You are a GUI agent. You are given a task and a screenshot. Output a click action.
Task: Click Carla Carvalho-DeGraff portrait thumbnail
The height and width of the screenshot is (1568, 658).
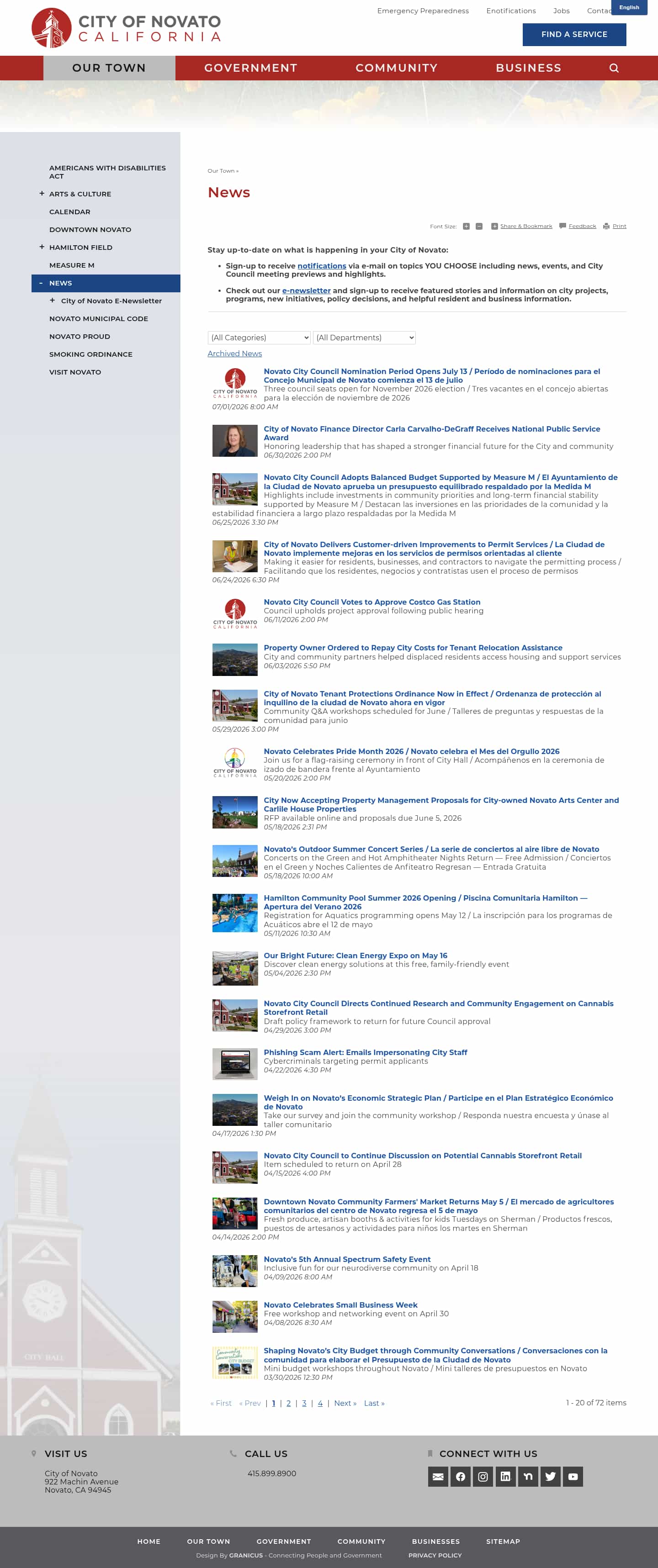pyautogui.click(x=235, y=441)
